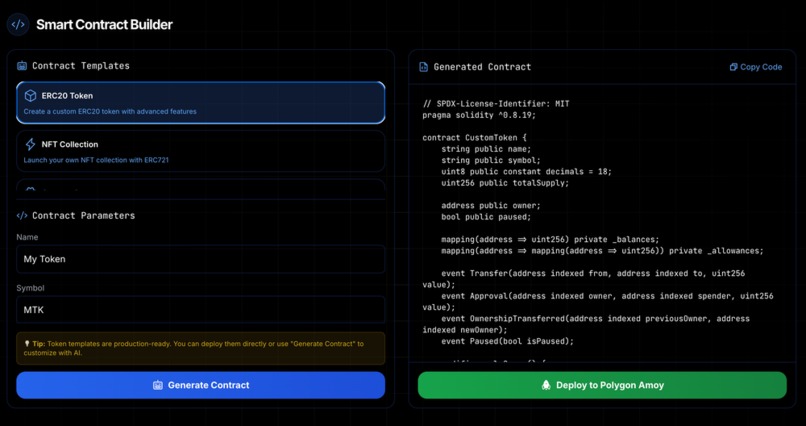Click the 'string public name;' line

486,149
